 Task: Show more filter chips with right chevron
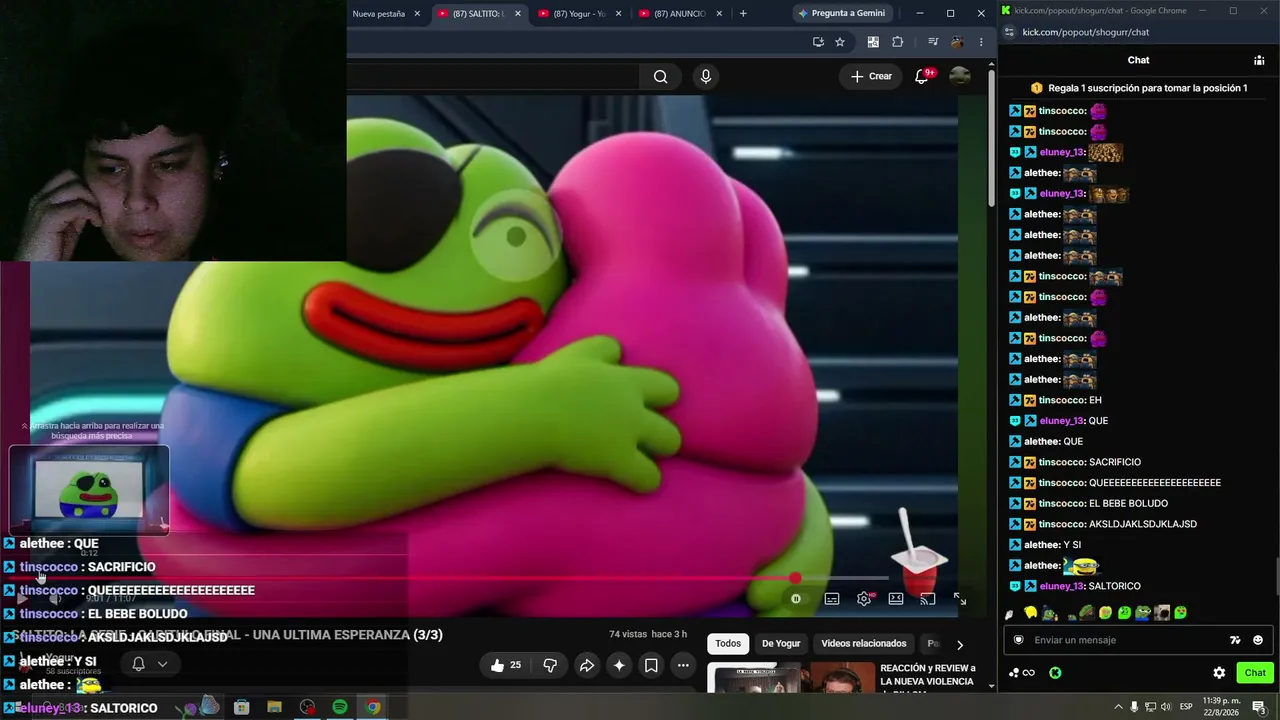click(960, 645)
